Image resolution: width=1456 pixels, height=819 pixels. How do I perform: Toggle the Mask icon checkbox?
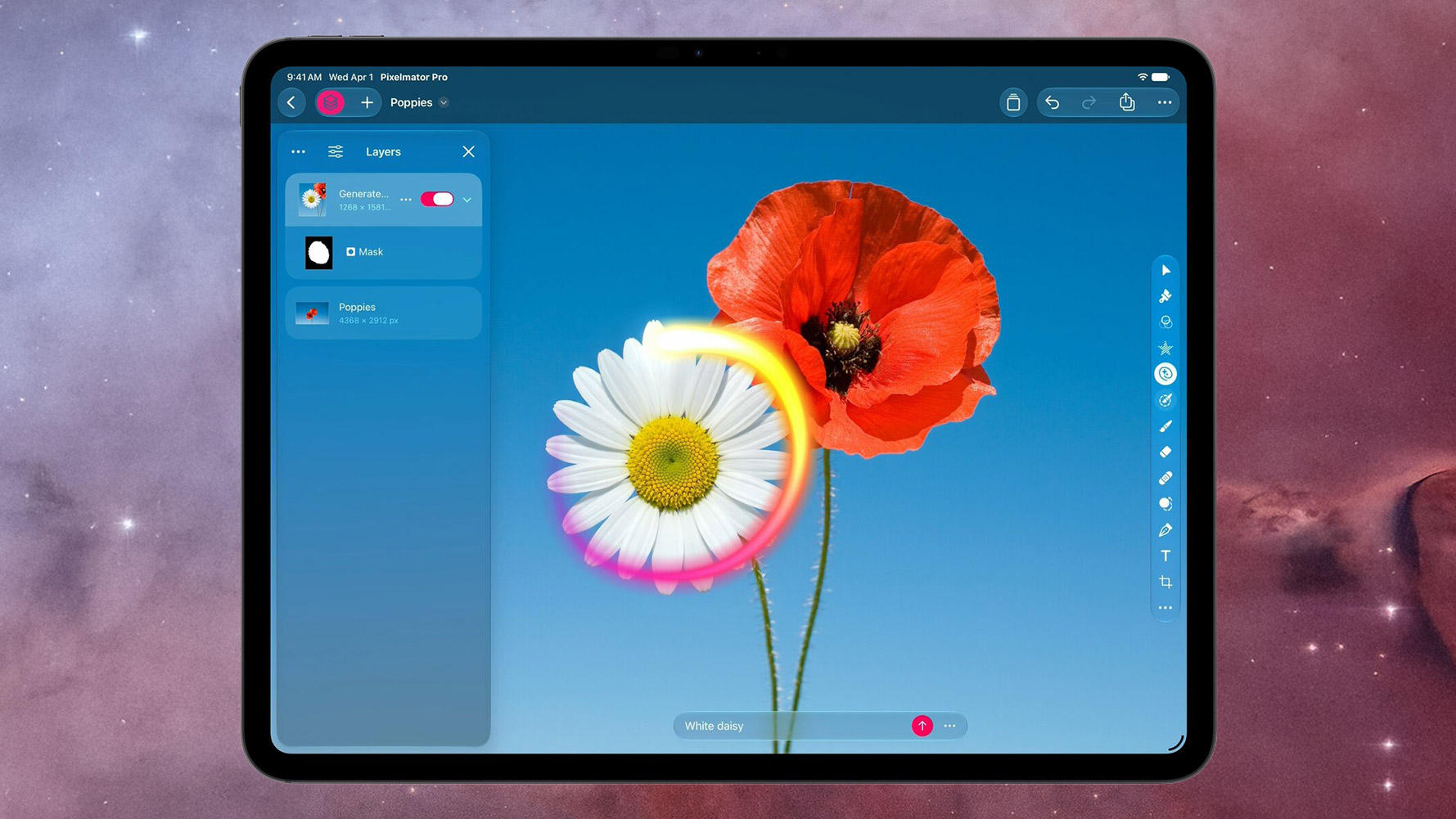[x=350, y=252]
